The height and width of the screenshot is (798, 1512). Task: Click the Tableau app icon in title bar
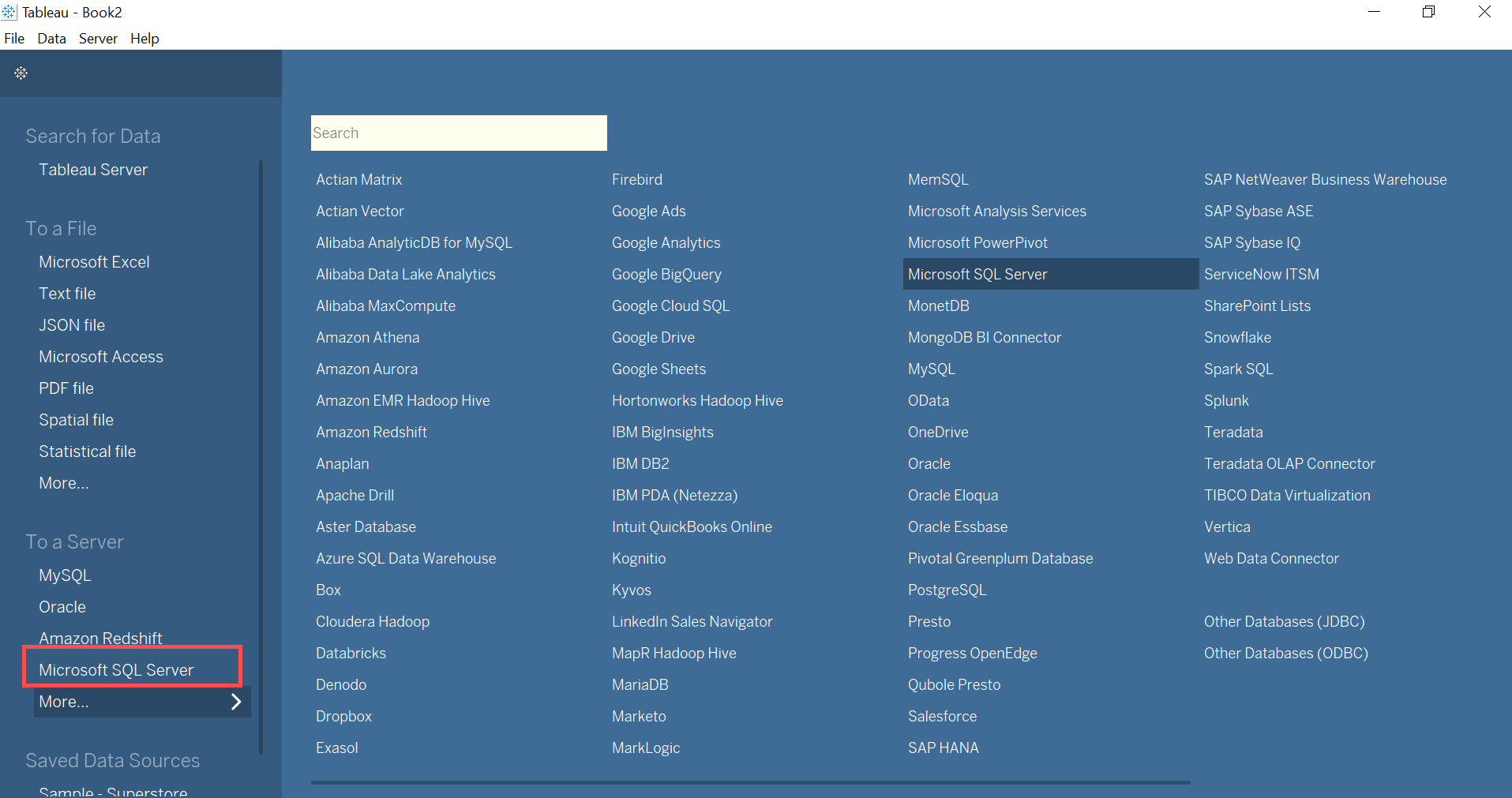coord(9,12)
